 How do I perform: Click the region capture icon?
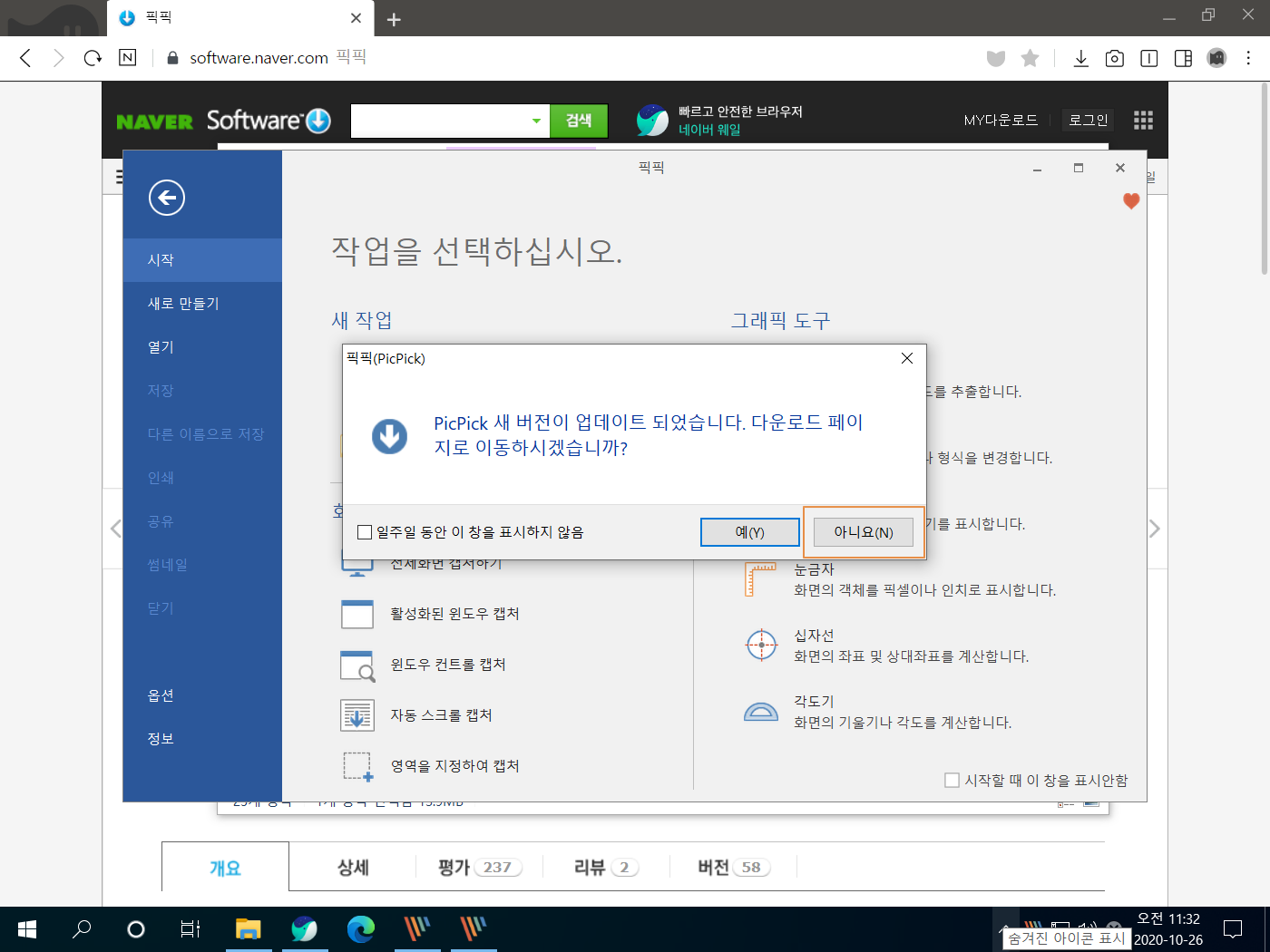click(357, 766)
